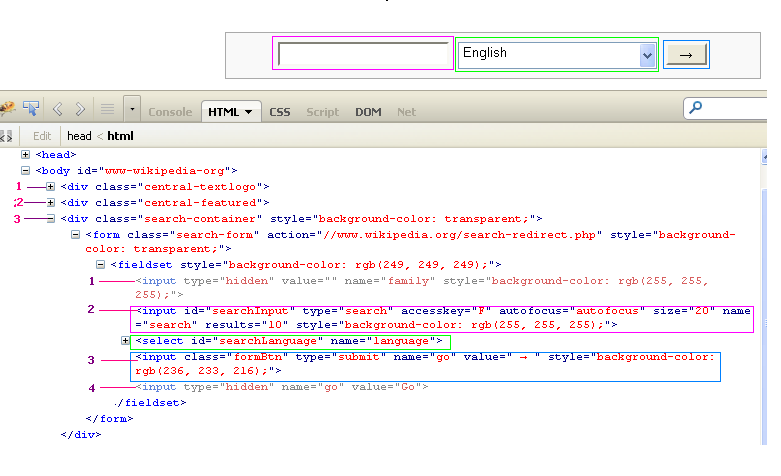Image resolution: width=781 pixels, height=476 pixels.
Task: Expand the central-featured div
Action: tap(50, 203)
